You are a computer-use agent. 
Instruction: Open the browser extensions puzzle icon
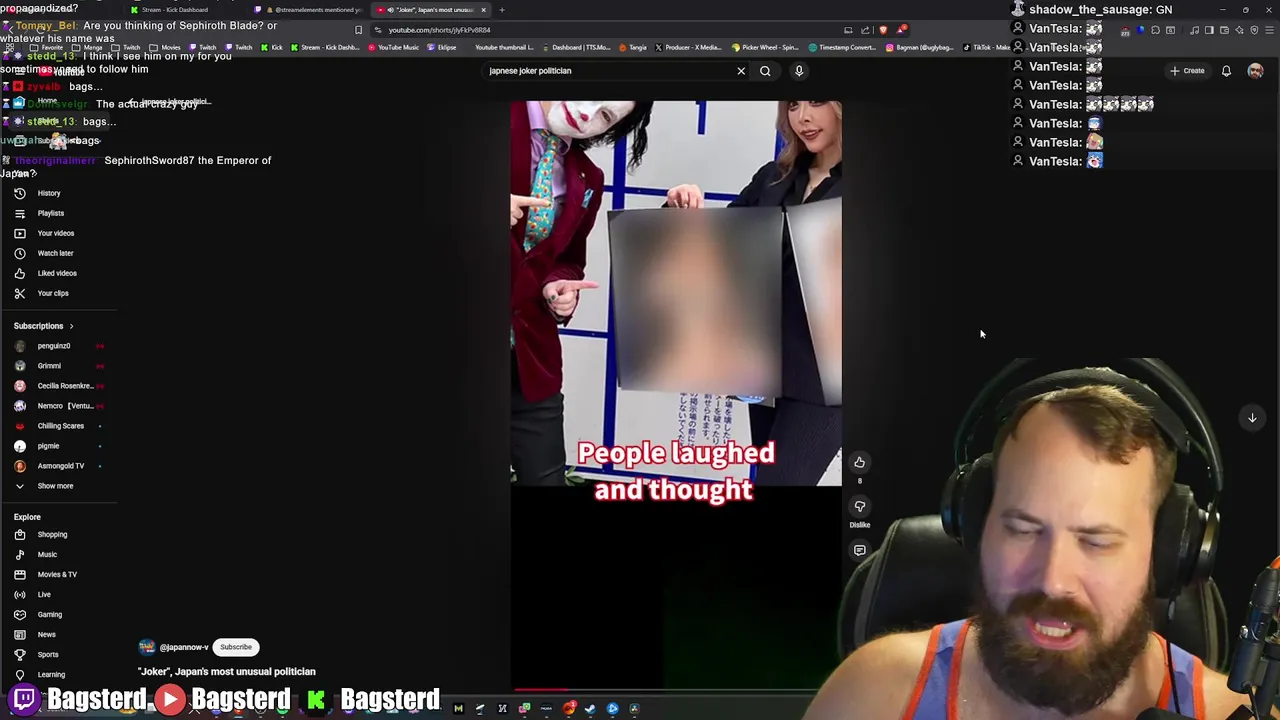pos(1155,30)
